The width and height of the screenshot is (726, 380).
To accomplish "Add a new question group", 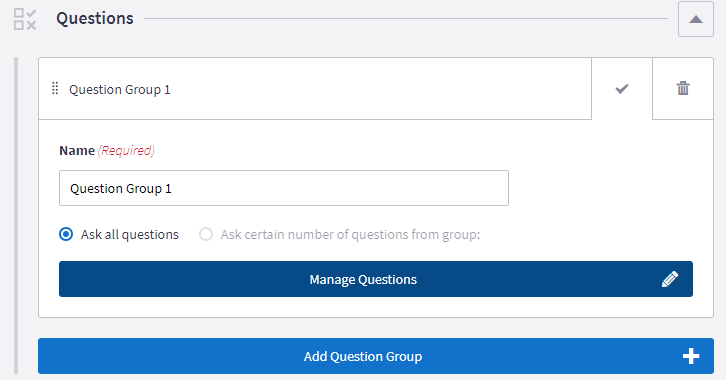I will click(376, 356).
